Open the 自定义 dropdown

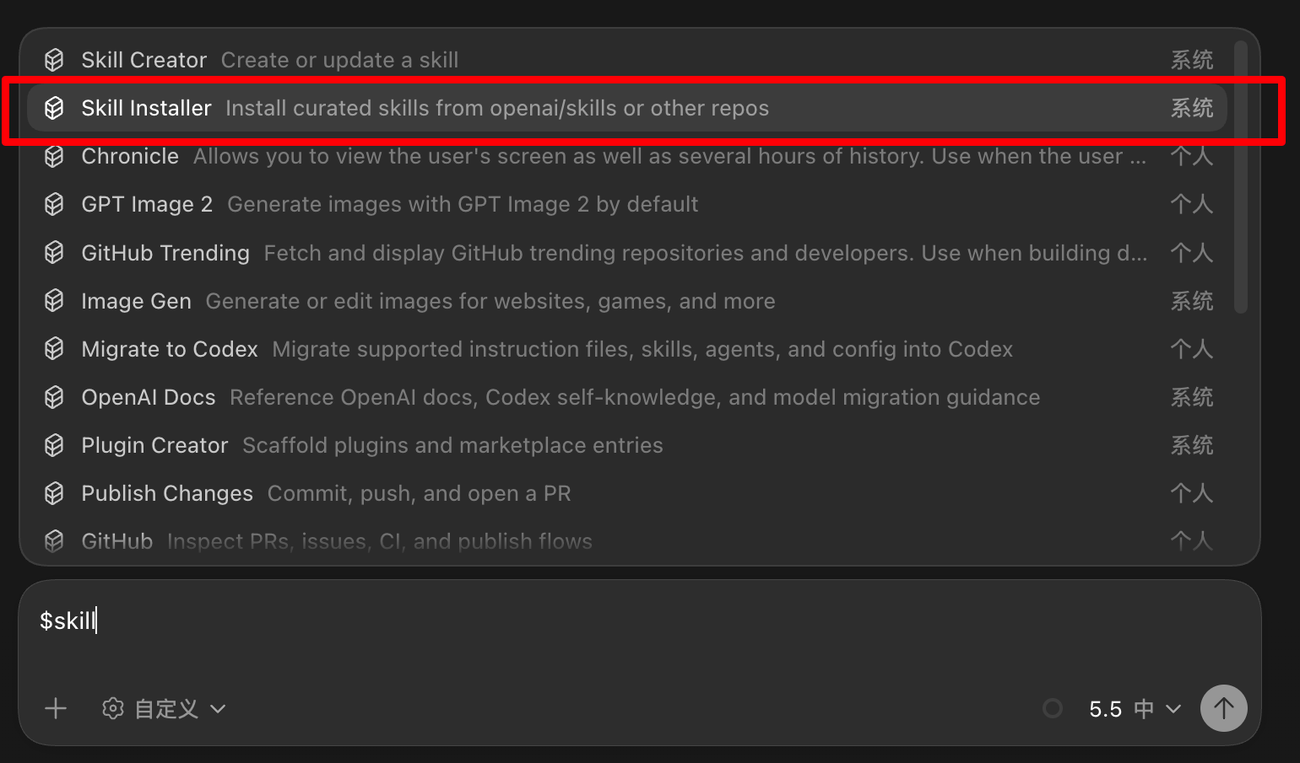(164, 708)
